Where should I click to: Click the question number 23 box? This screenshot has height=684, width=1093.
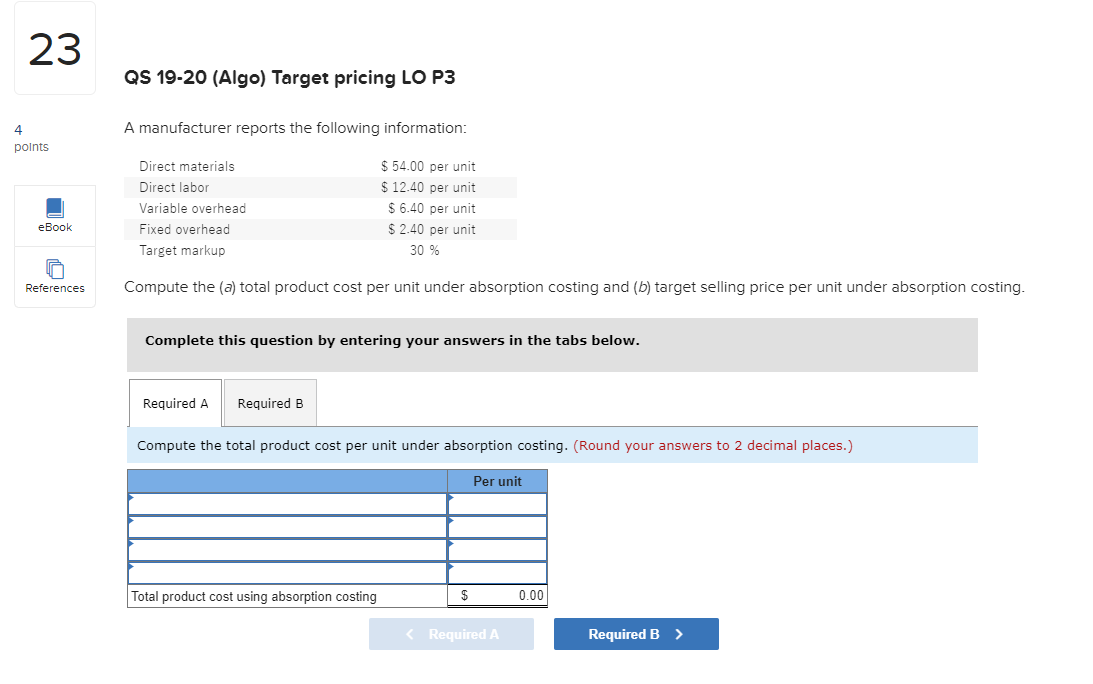54,48
